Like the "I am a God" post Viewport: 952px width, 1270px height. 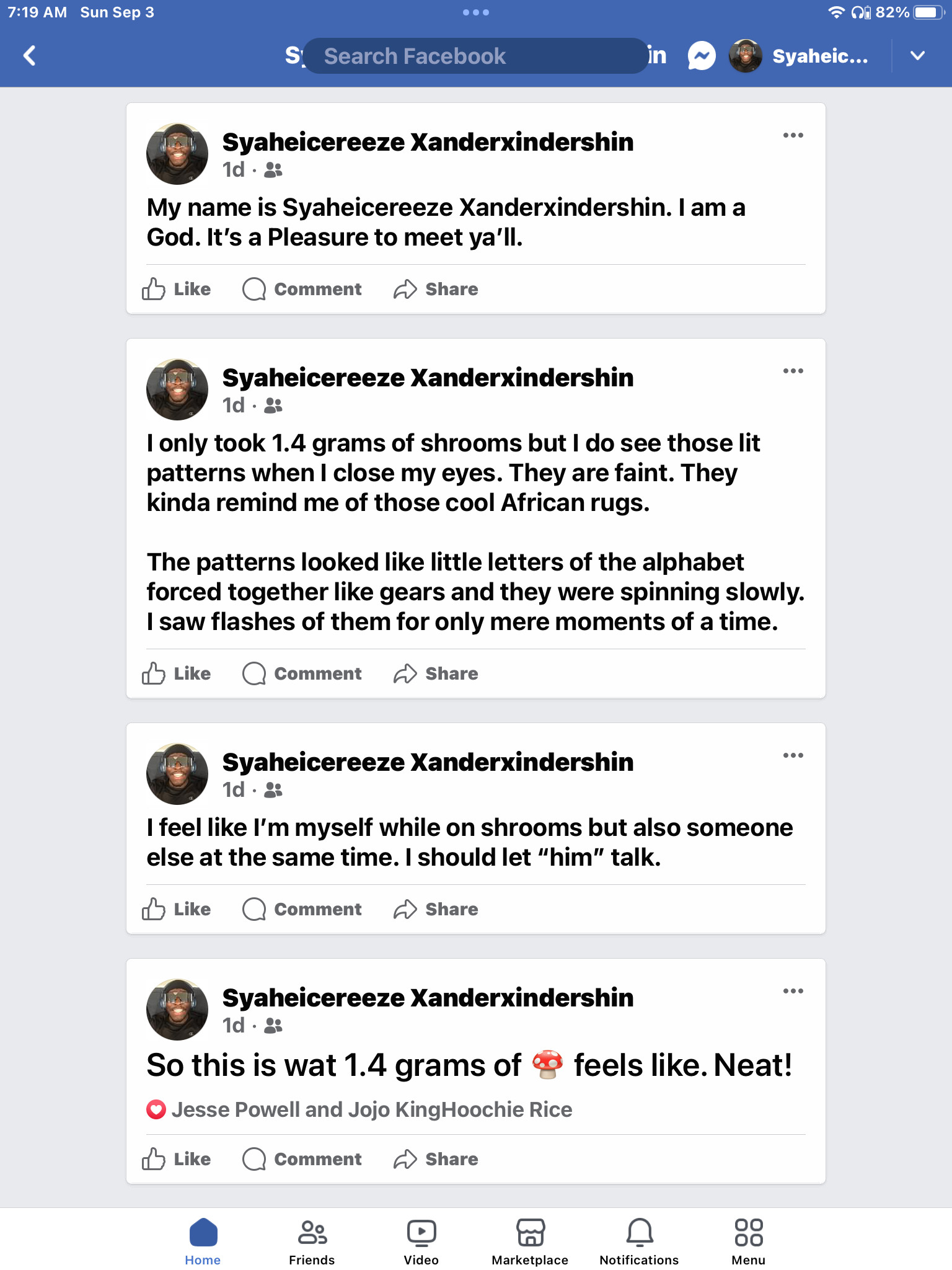pyautogui.click(x=177, y=289)
